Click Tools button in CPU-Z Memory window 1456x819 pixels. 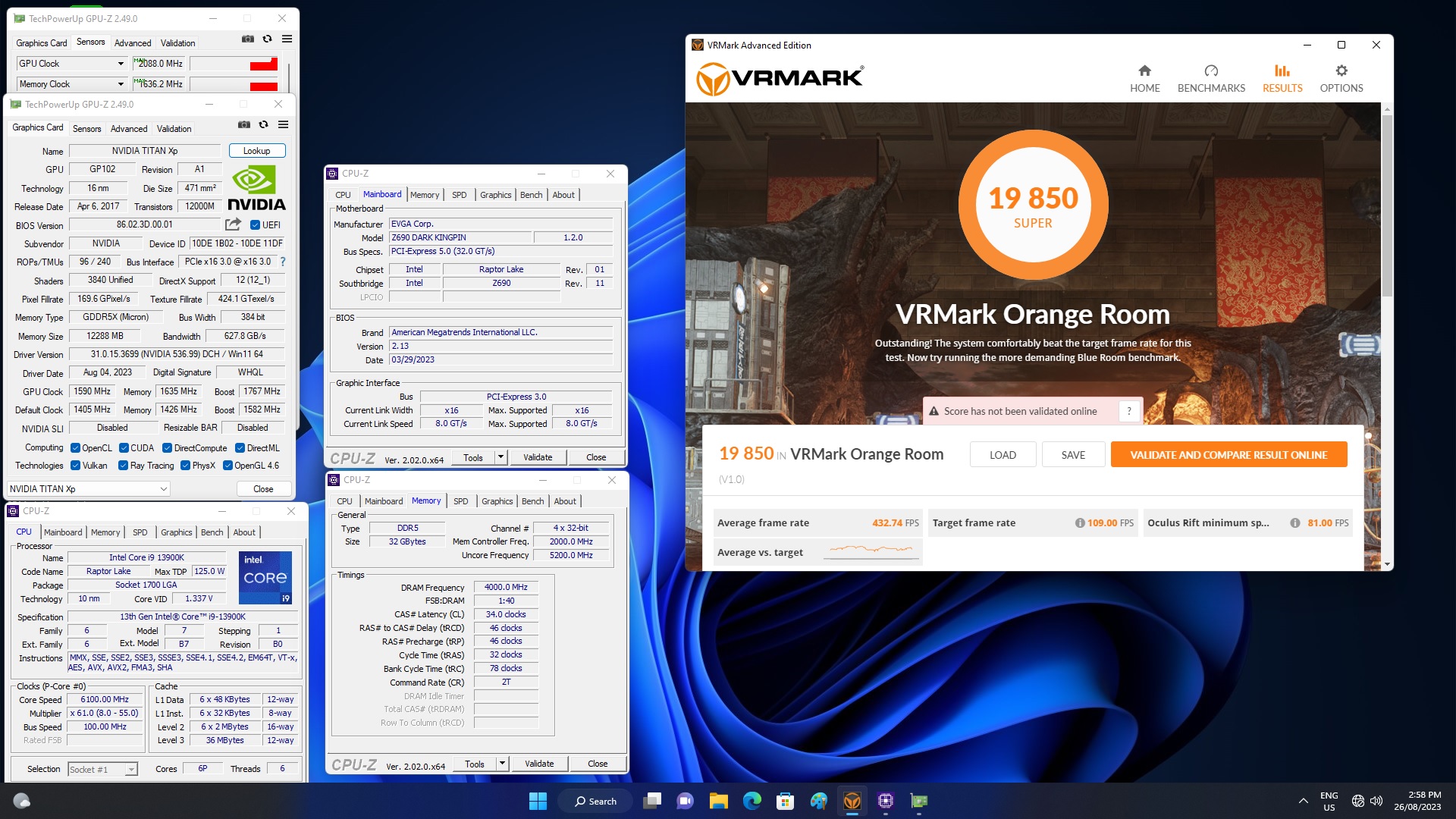tap(474, 764)
